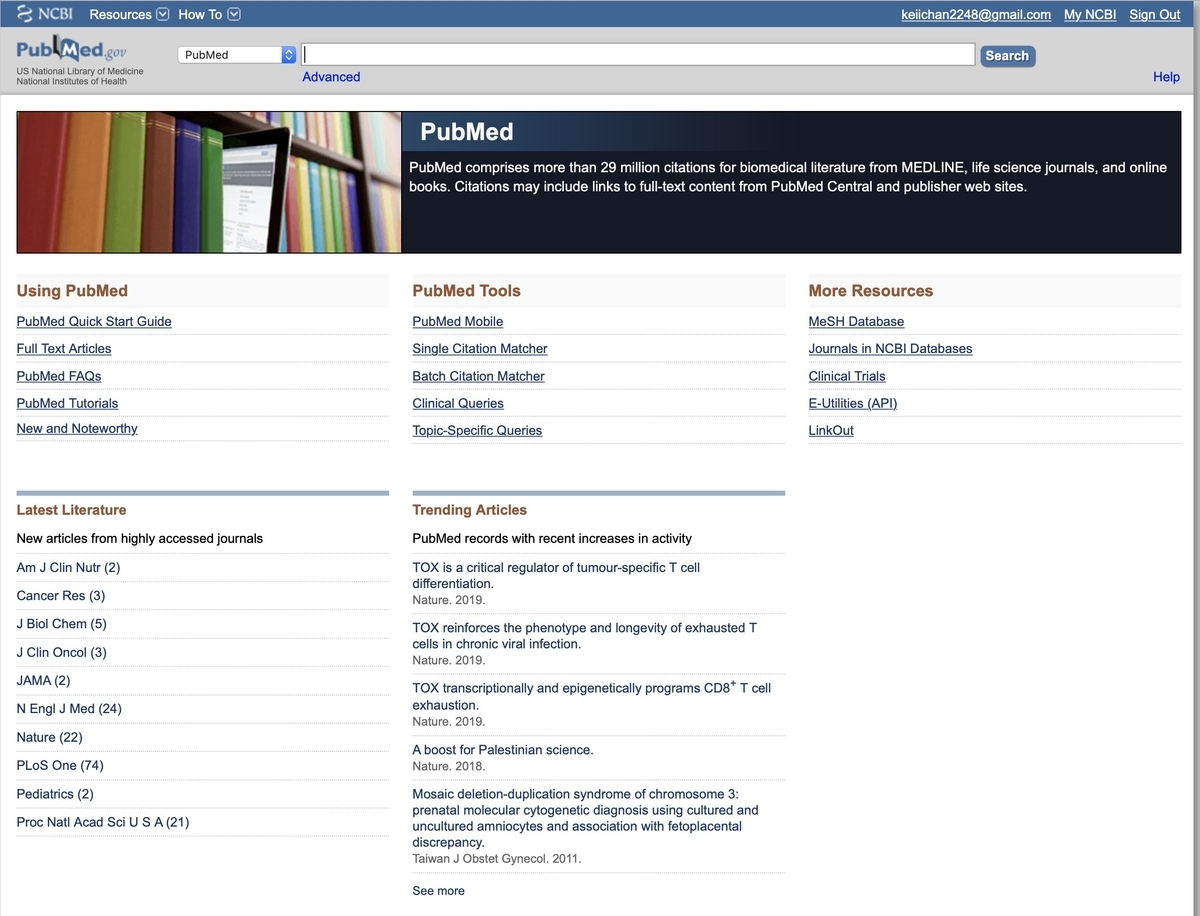
Task: Open Journals in NCBI Databases
Action: click(890, 348)
